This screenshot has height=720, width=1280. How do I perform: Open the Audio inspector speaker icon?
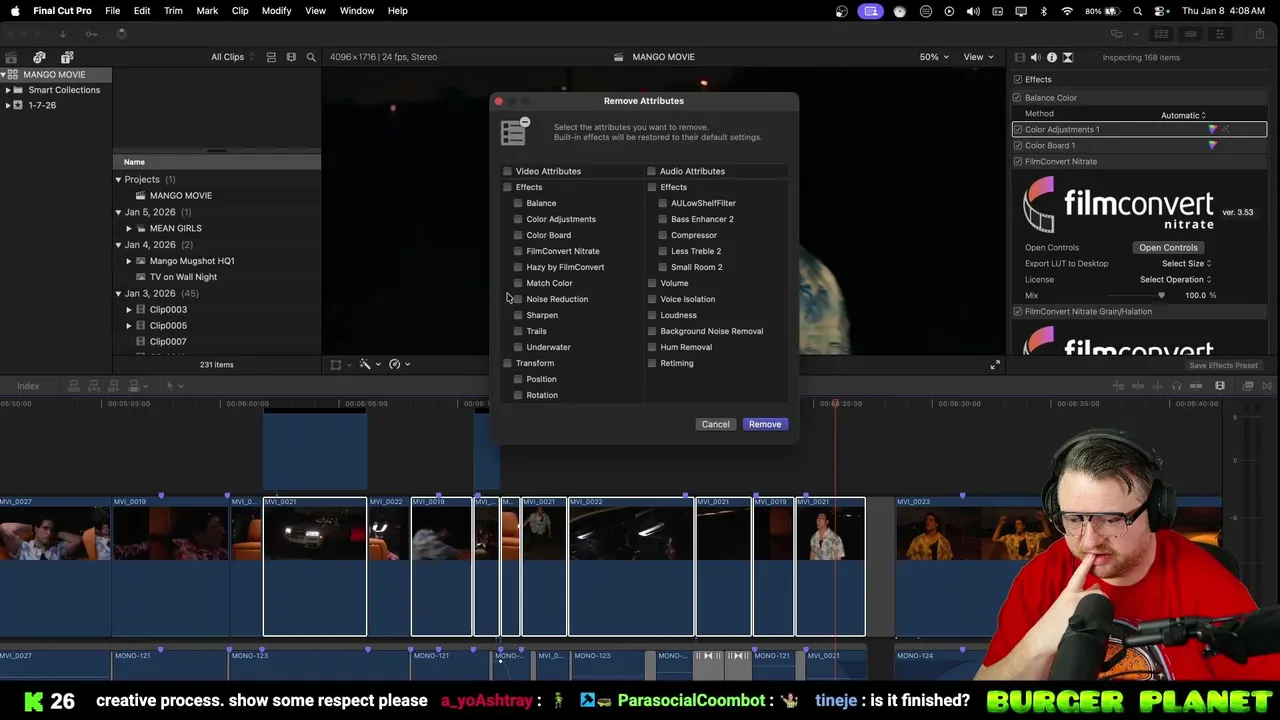tap(1035, 57)
